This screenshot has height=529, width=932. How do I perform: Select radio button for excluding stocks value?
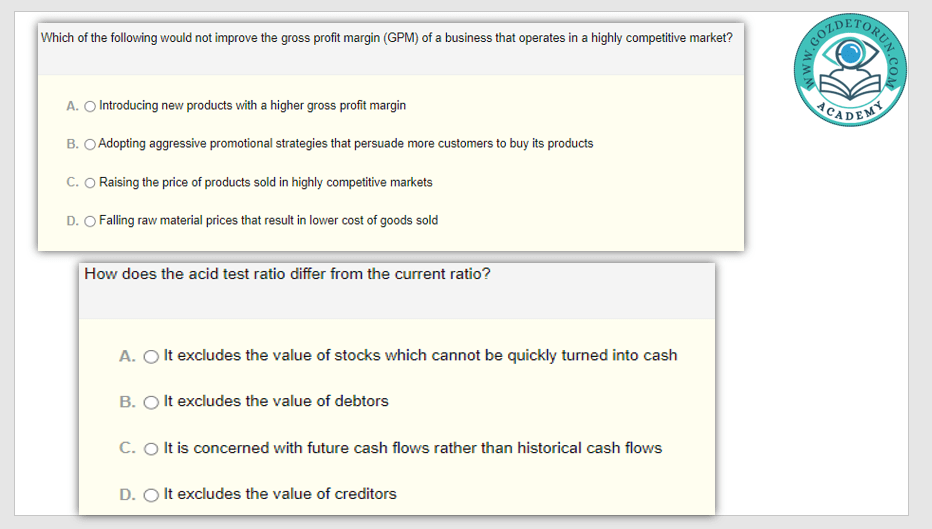[x=151, y=356]
